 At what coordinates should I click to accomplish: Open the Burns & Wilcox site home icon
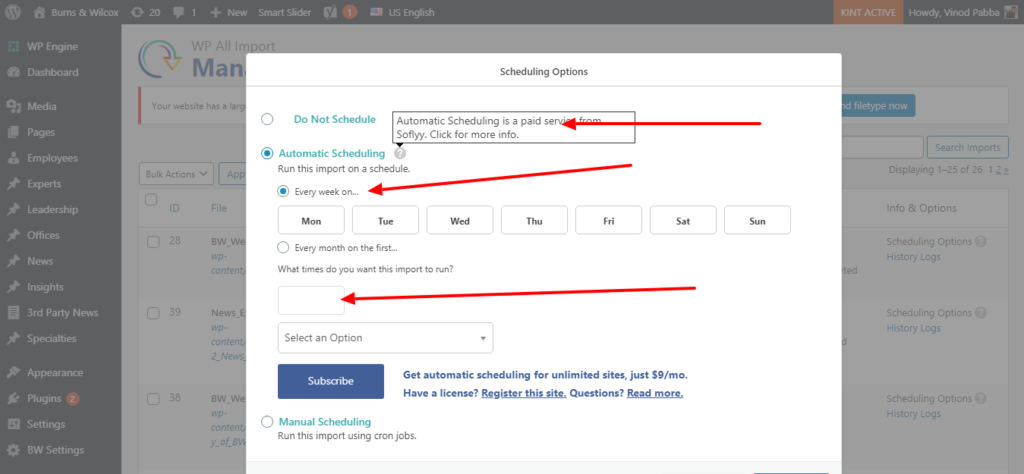(x=39, y=12)
